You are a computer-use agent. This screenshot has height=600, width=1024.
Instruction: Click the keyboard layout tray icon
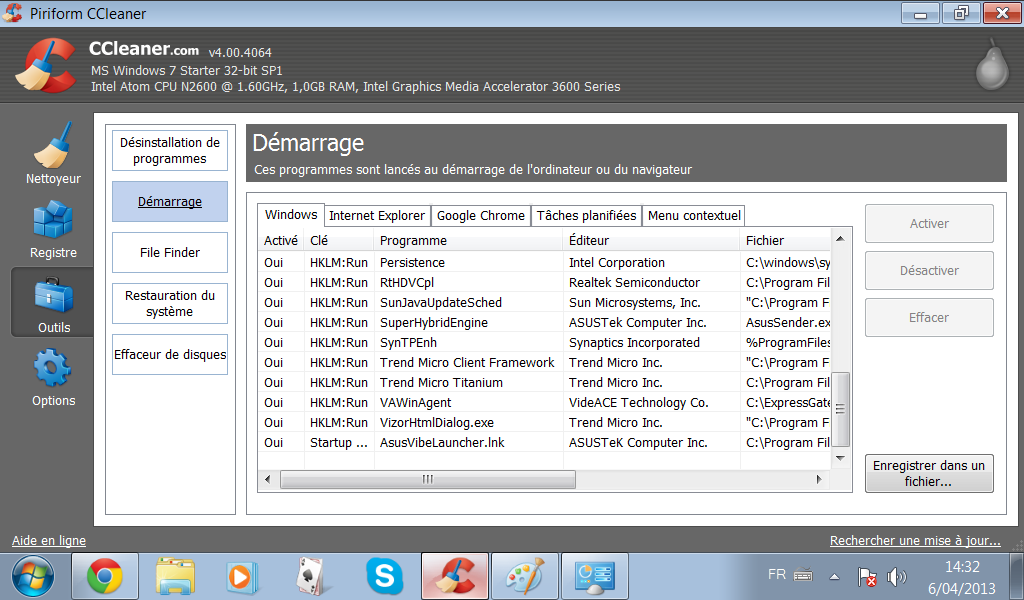[x=803, y=575]
